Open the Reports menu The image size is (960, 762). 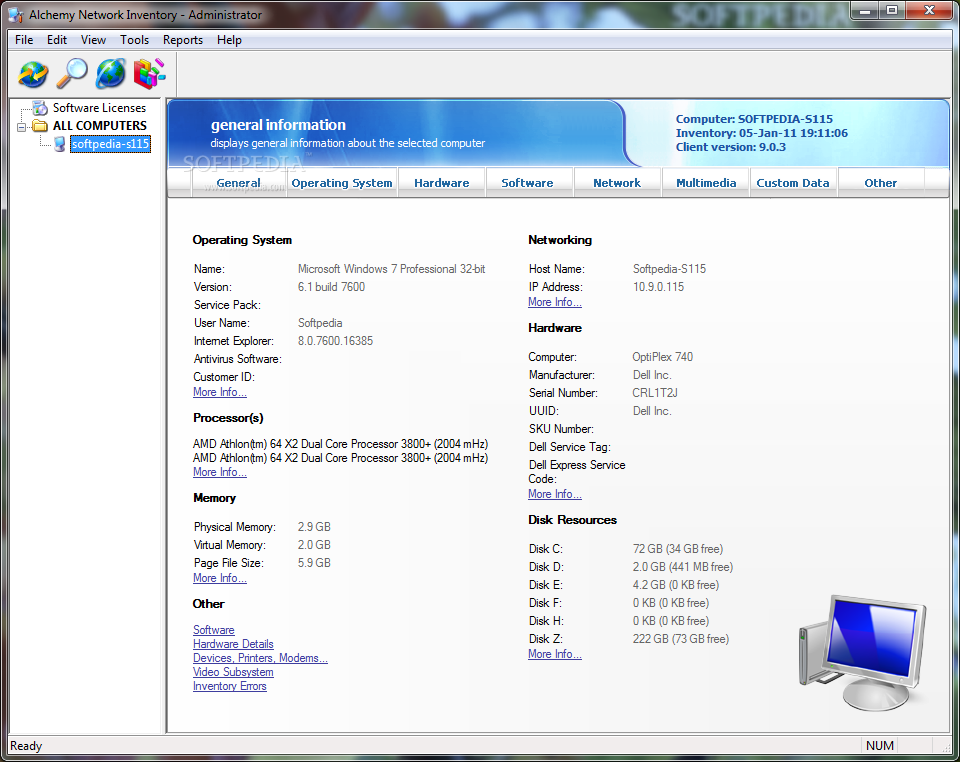[182, 40]
